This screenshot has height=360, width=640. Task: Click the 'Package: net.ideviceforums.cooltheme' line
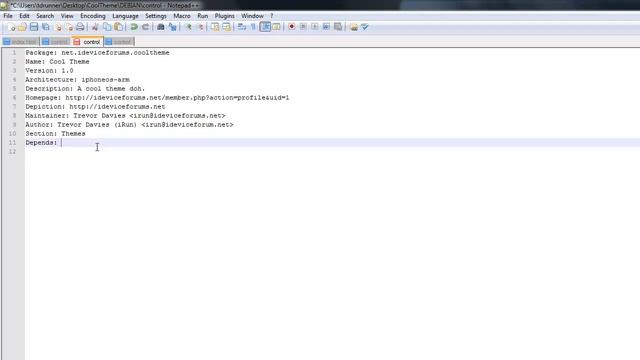[97, 53]
